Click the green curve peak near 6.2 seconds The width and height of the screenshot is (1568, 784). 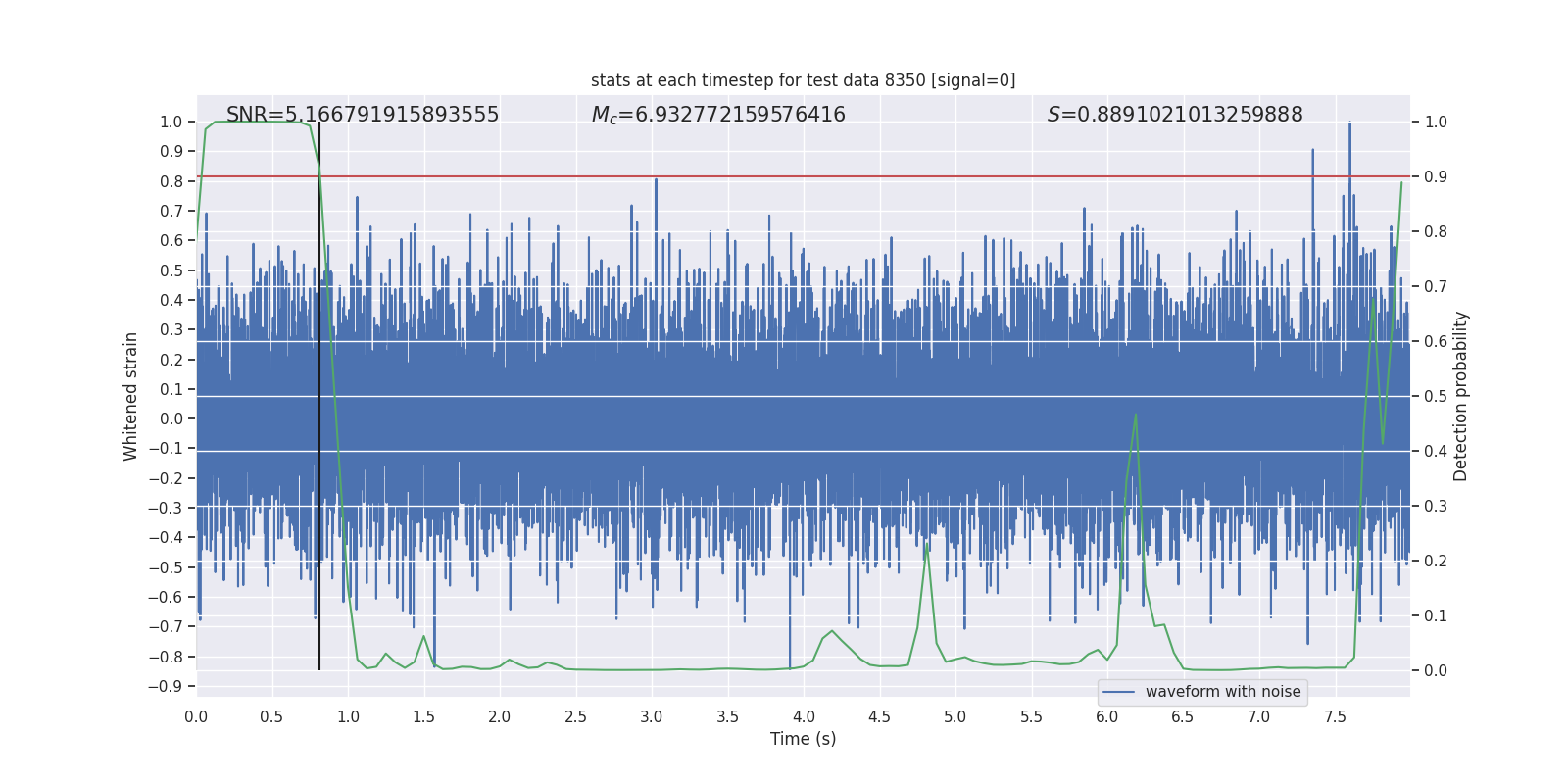point(1136,415)
